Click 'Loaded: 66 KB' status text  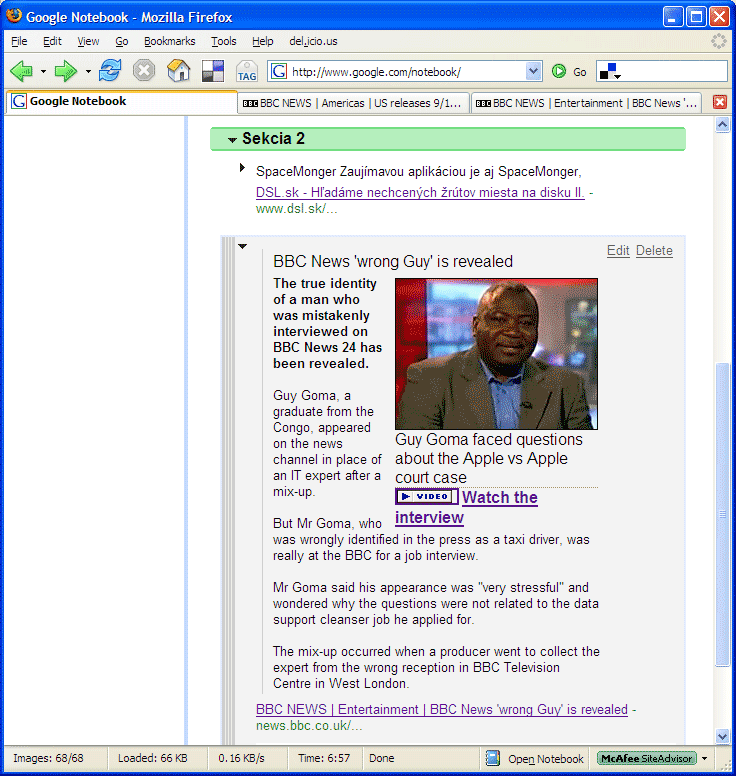(x=152, y=758)
